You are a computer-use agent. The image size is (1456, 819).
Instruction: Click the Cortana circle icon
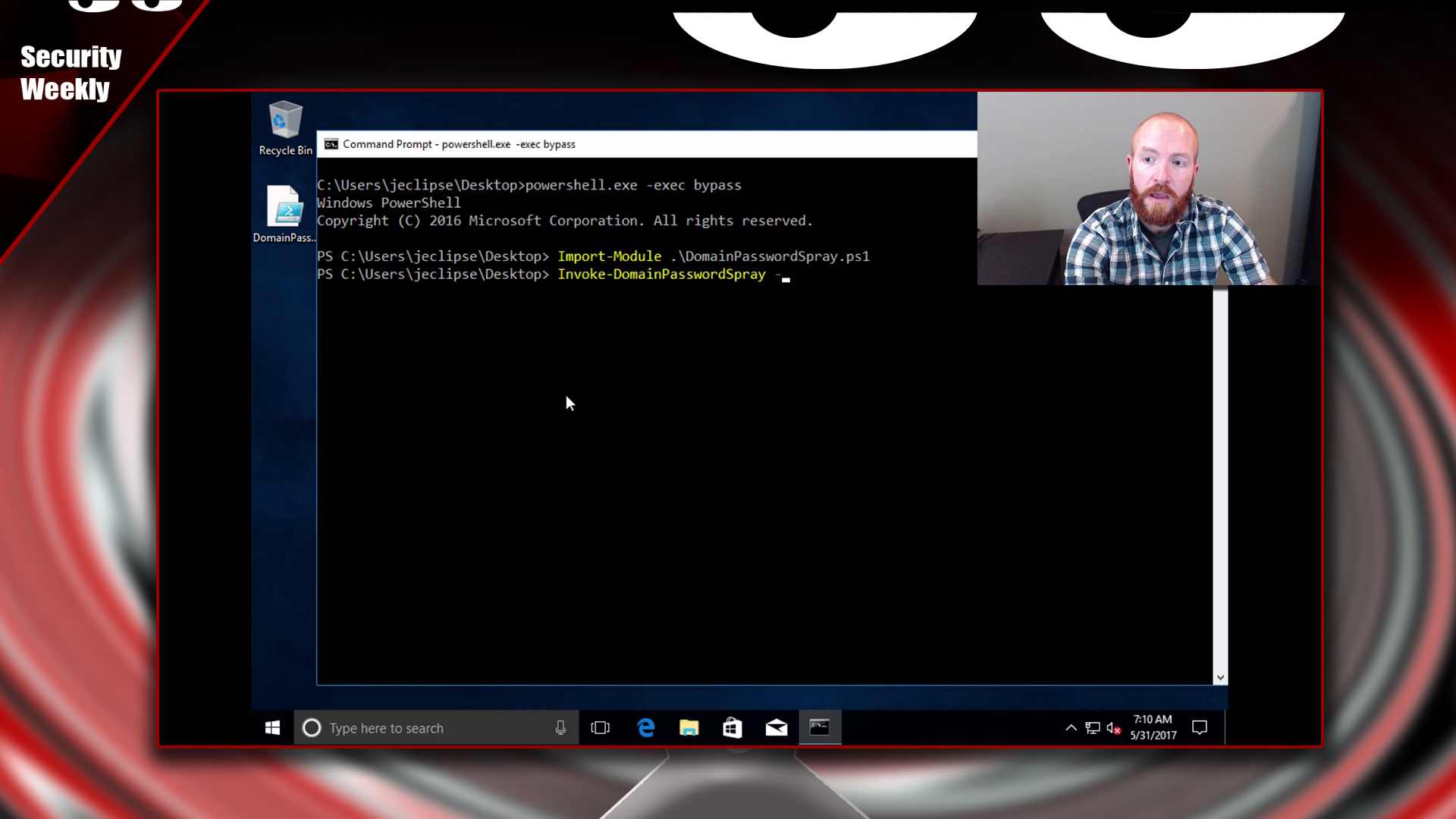point(312,728)
